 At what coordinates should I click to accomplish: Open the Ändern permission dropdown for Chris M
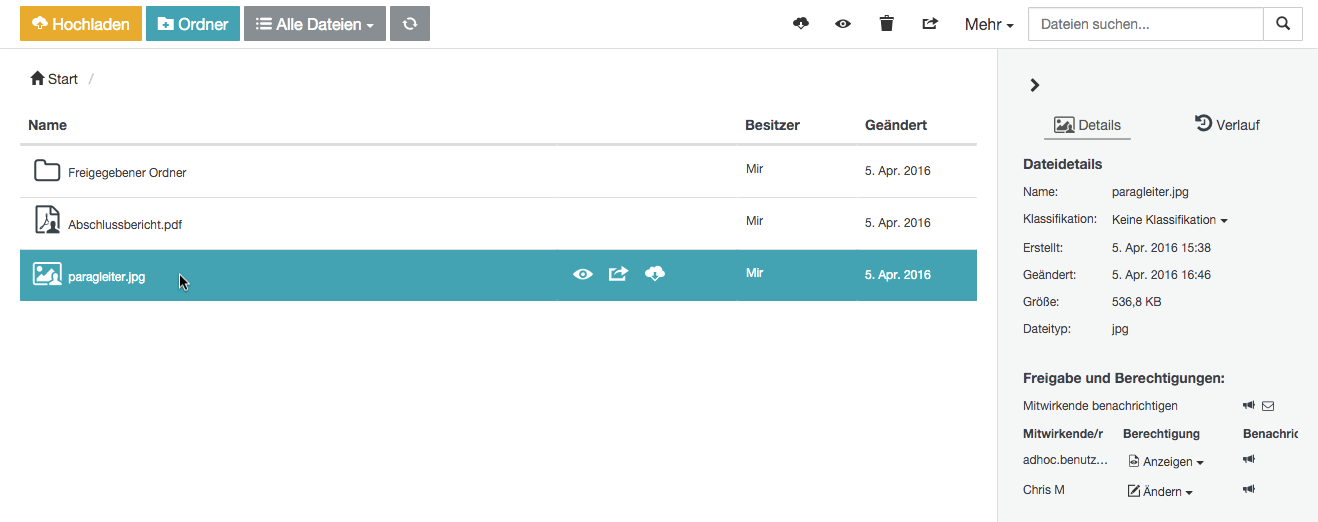[1160, 491]
